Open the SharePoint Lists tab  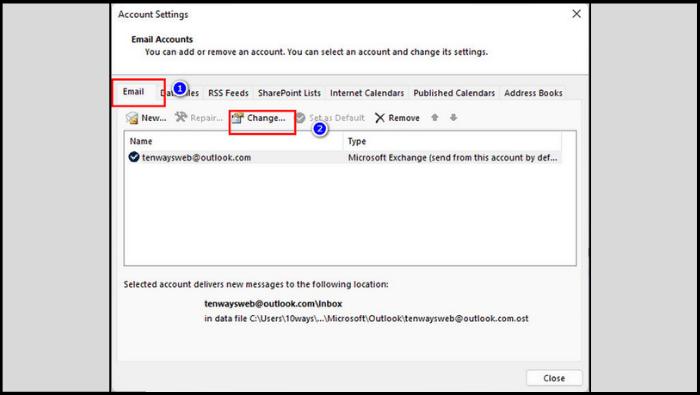click(x=289, y=93)
